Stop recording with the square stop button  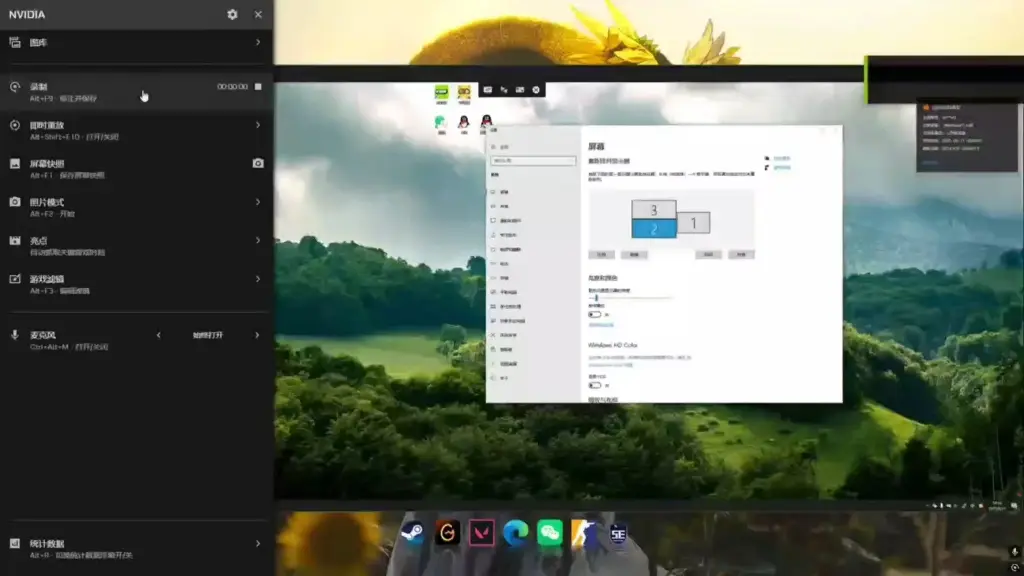(258, 86)
